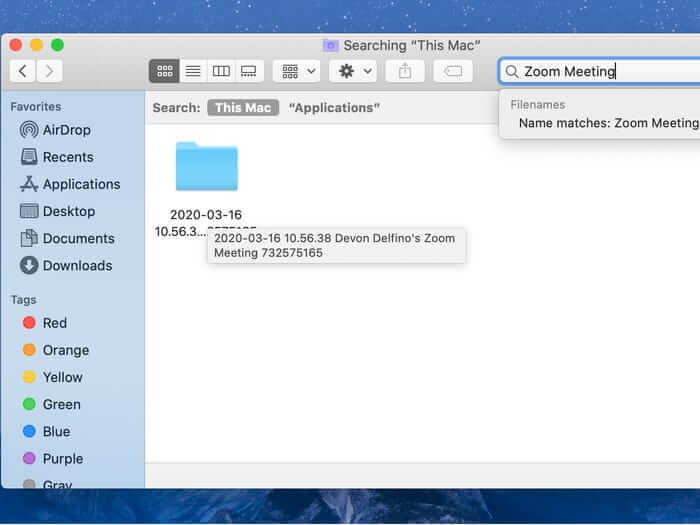The image size is (700, 525).
Task: Switch to list view
Action: pyautogui.click(x=193, y=71)
